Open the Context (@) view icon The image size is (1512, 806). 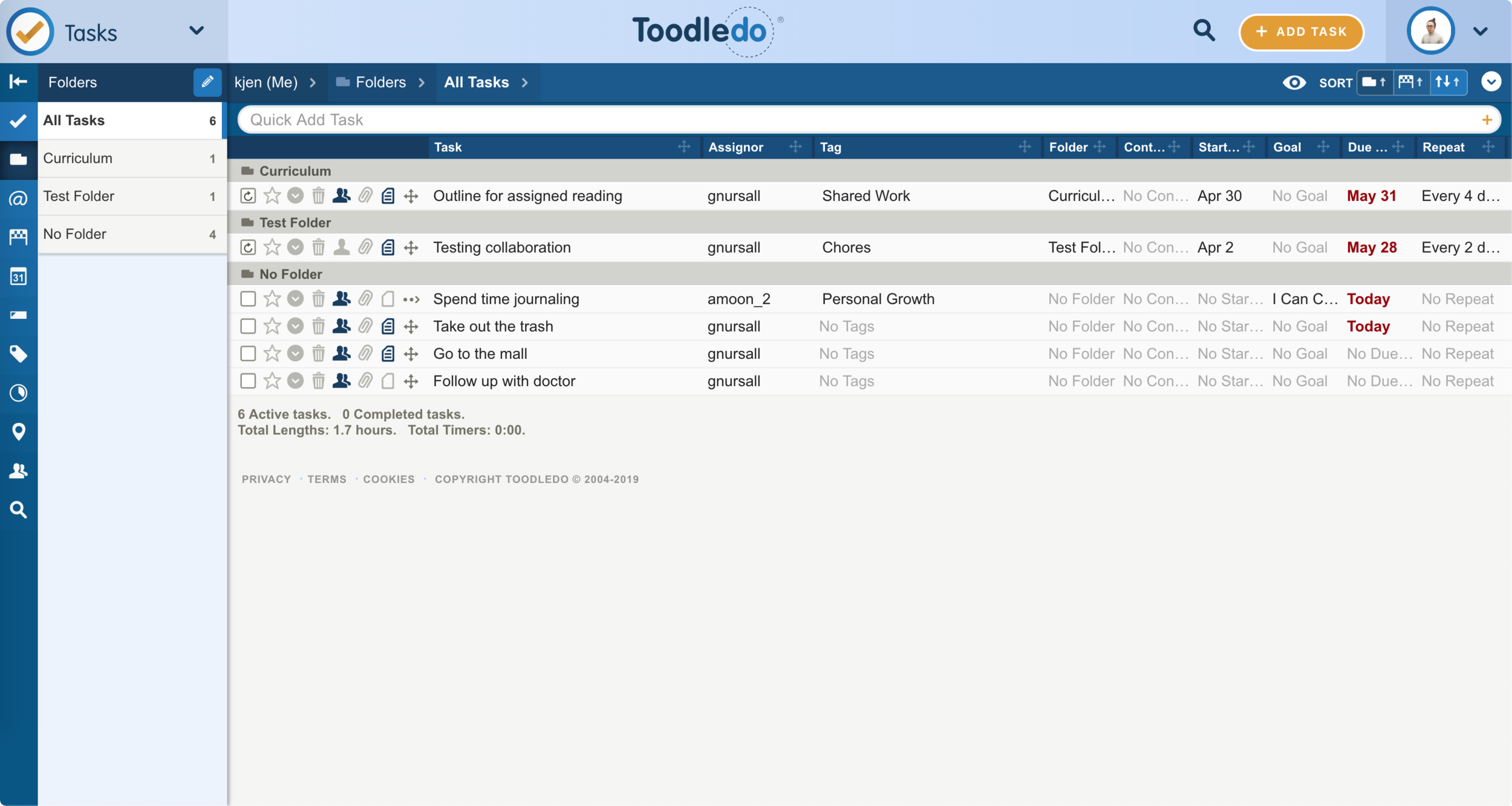point(18,198)
